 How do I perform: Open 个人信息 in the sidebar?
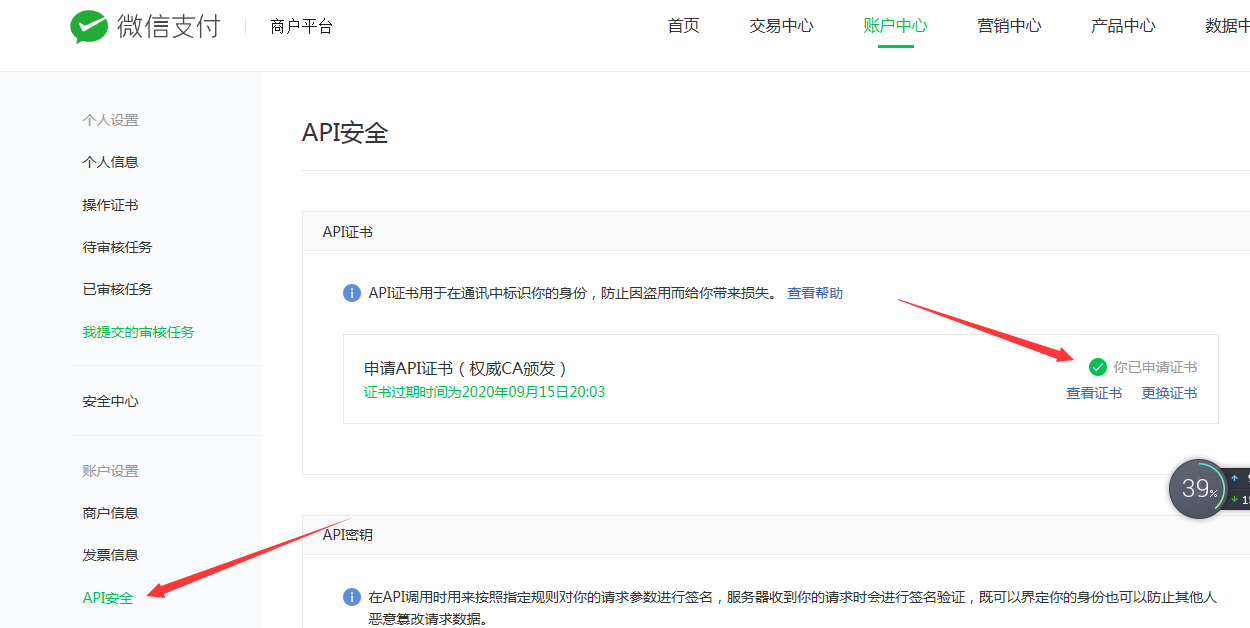[x=110, y=162]
